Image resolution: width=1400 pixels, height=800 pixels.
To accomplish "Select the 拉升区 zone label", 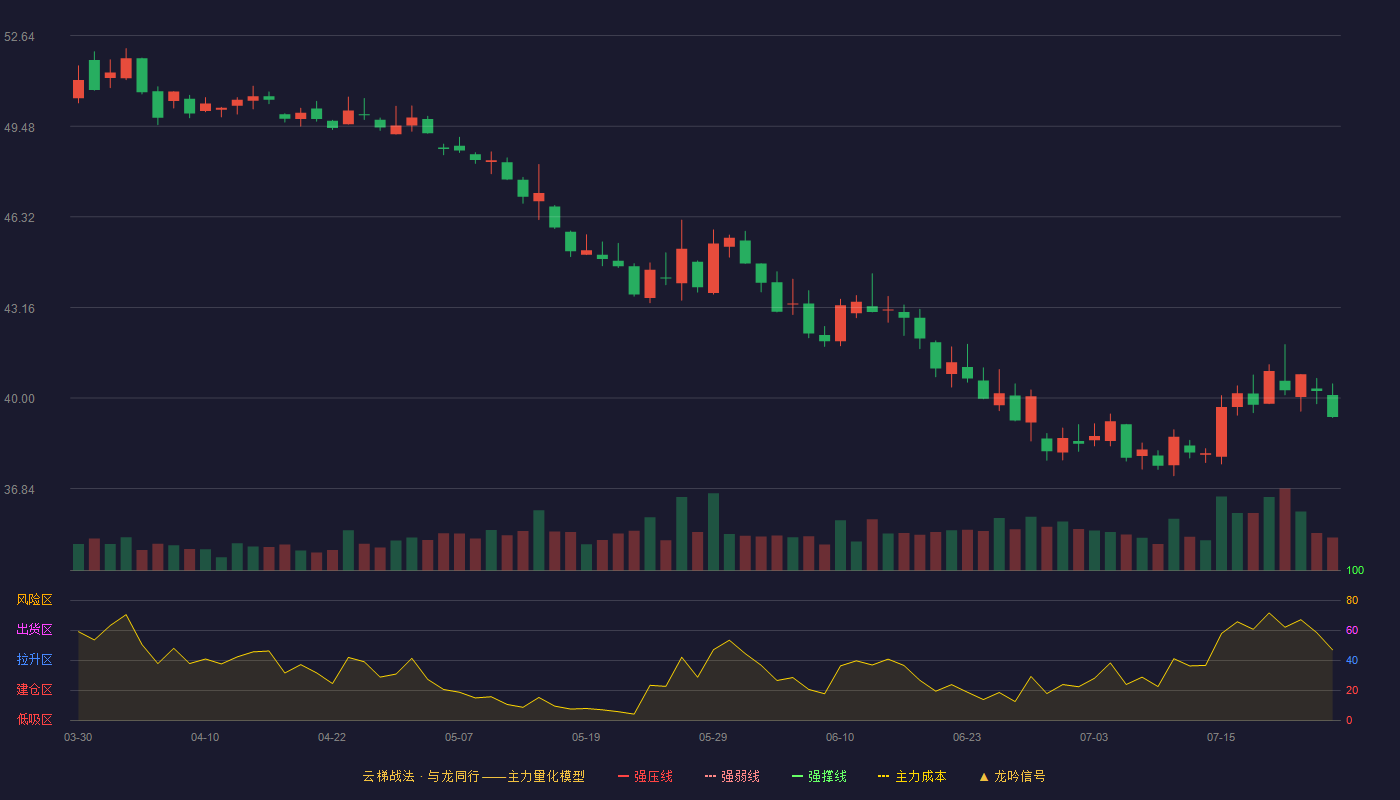I will tap(34, 660).
